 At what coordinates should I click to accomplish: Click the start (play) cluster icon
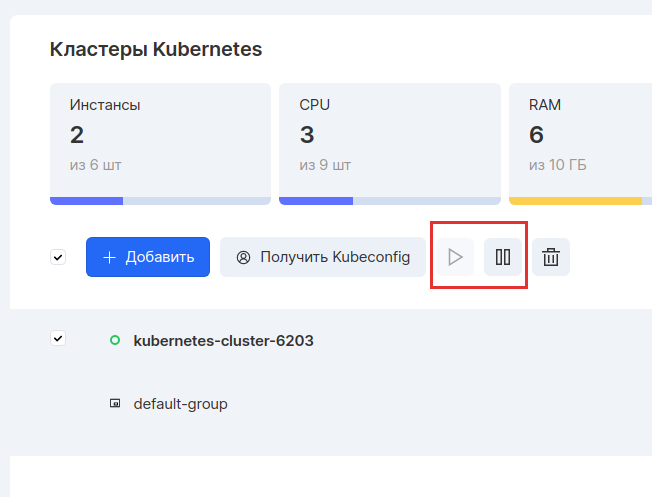[x=455, y=257]
